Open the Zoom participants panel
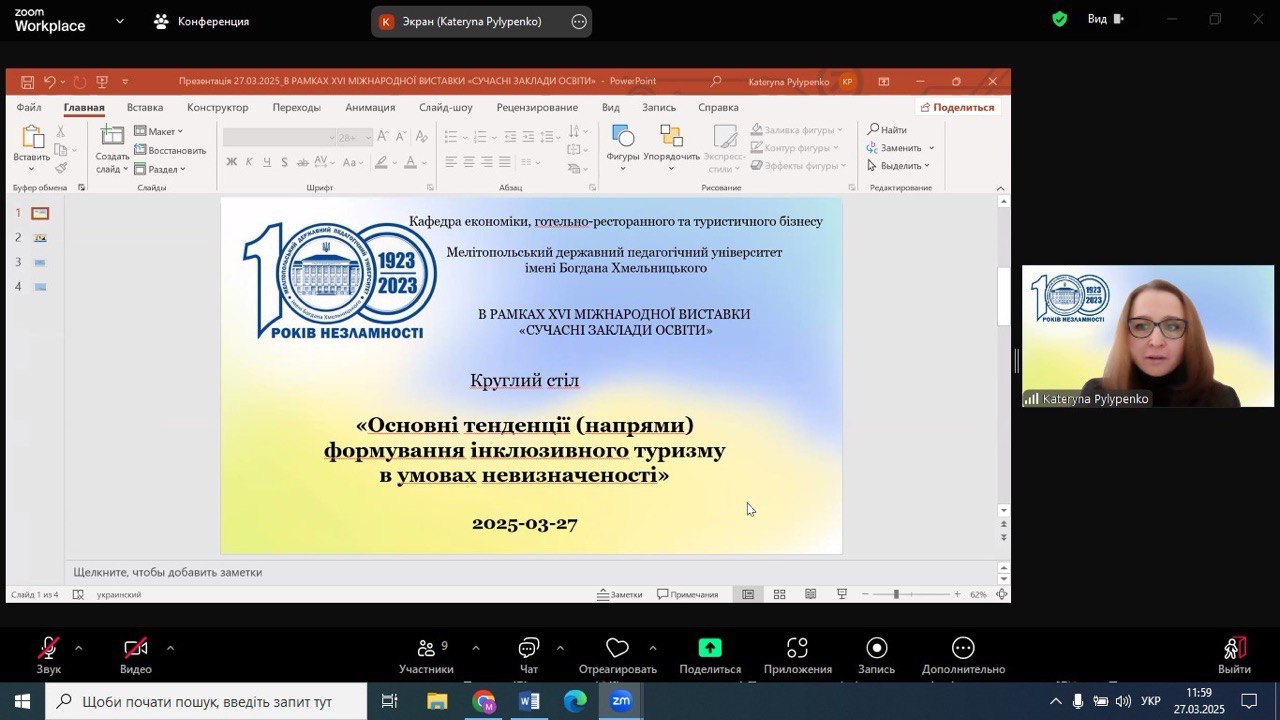The width and height of the screenshot is (1280, 720). (426, 649)
